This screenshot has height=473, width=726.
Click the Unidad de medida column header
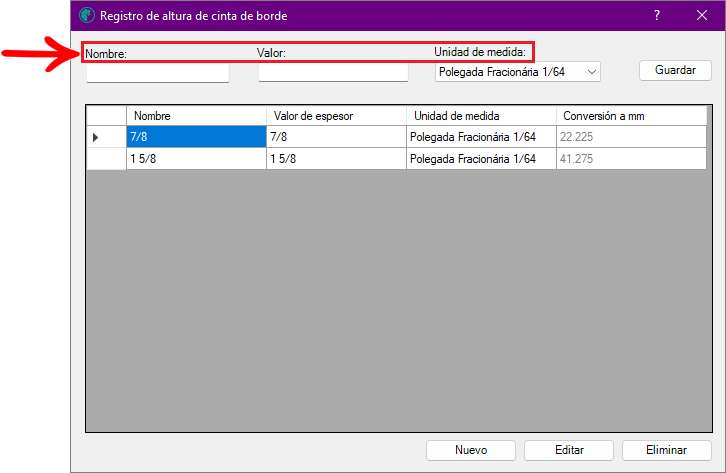(x=481, y=116)
